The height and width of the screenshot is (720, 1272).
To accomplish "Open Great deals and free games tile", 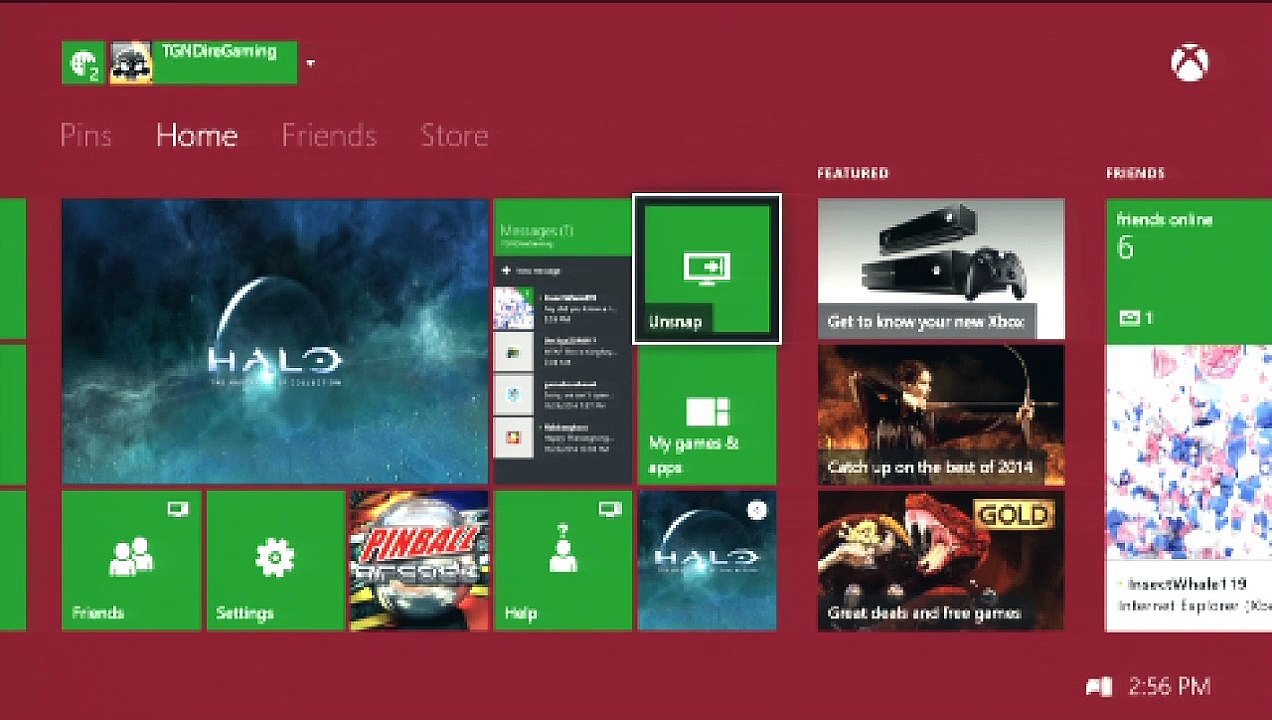I will click(x=941, y=560).
